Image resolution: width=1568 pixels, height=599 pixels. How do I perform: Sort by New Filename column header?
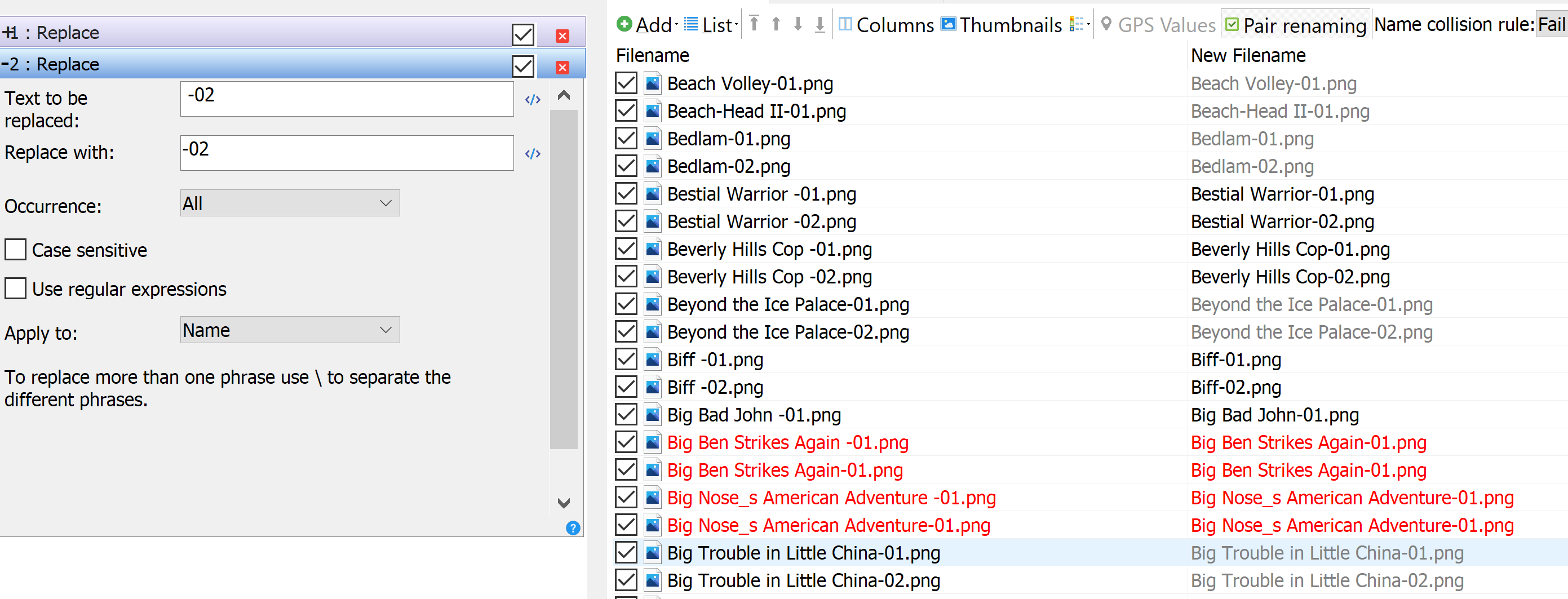click(x=1248, y=55)
